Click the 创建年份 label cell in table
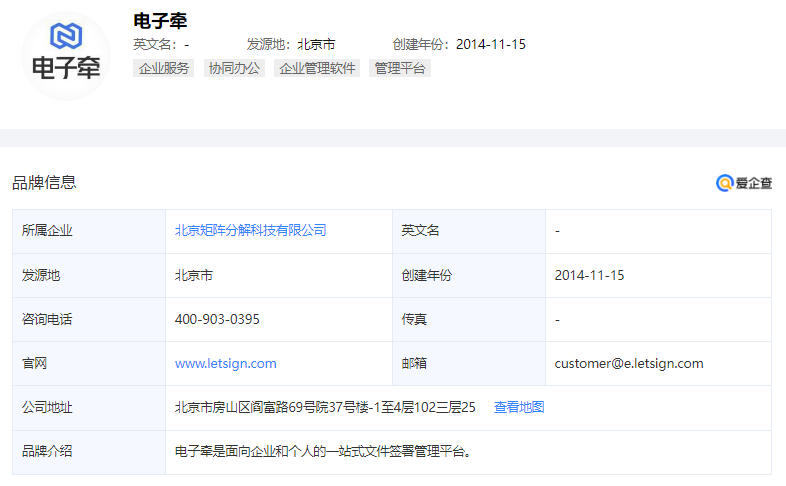 [469, 275]
